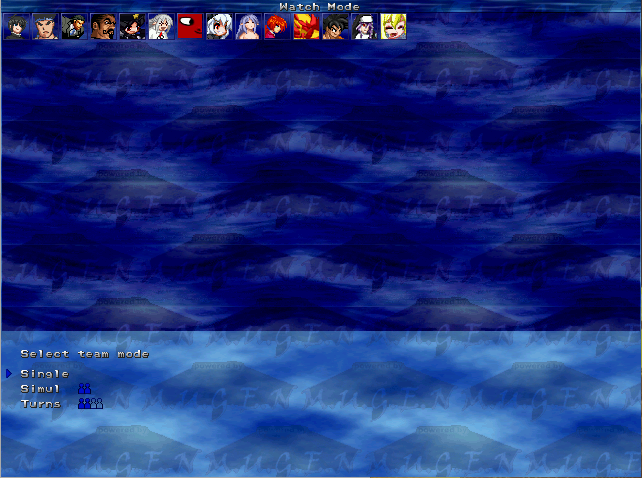Image resolution: width=642 pixels, height=478 pixels.
Task: Click the four-person icon beside Turns
Action: coord(90,404)
